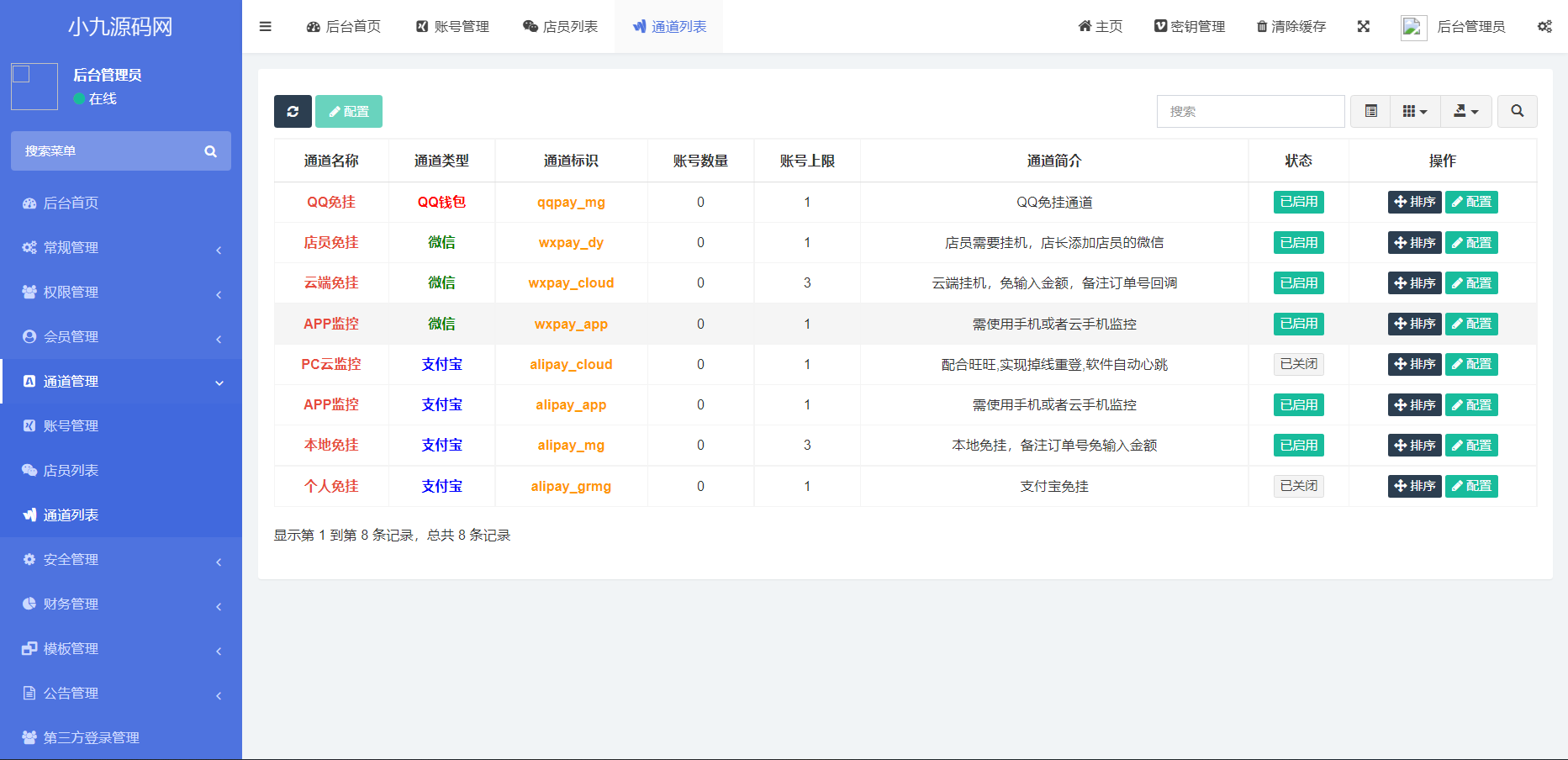1568x760 pixels.
Task: Click the green 配置 toolbar button
Action: (349, 111)
